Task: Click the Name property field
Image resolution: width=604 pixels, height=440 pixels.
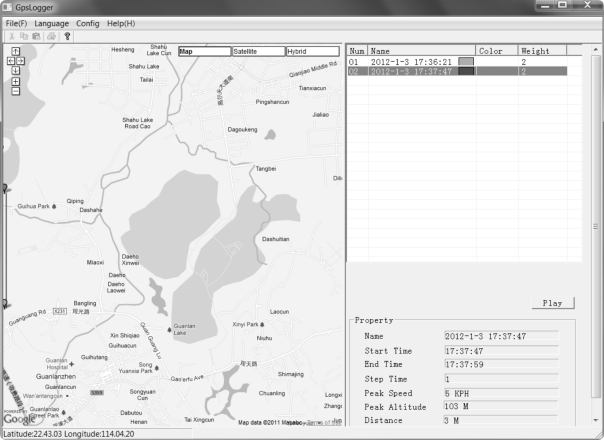Action: click(x=502, y=336)
